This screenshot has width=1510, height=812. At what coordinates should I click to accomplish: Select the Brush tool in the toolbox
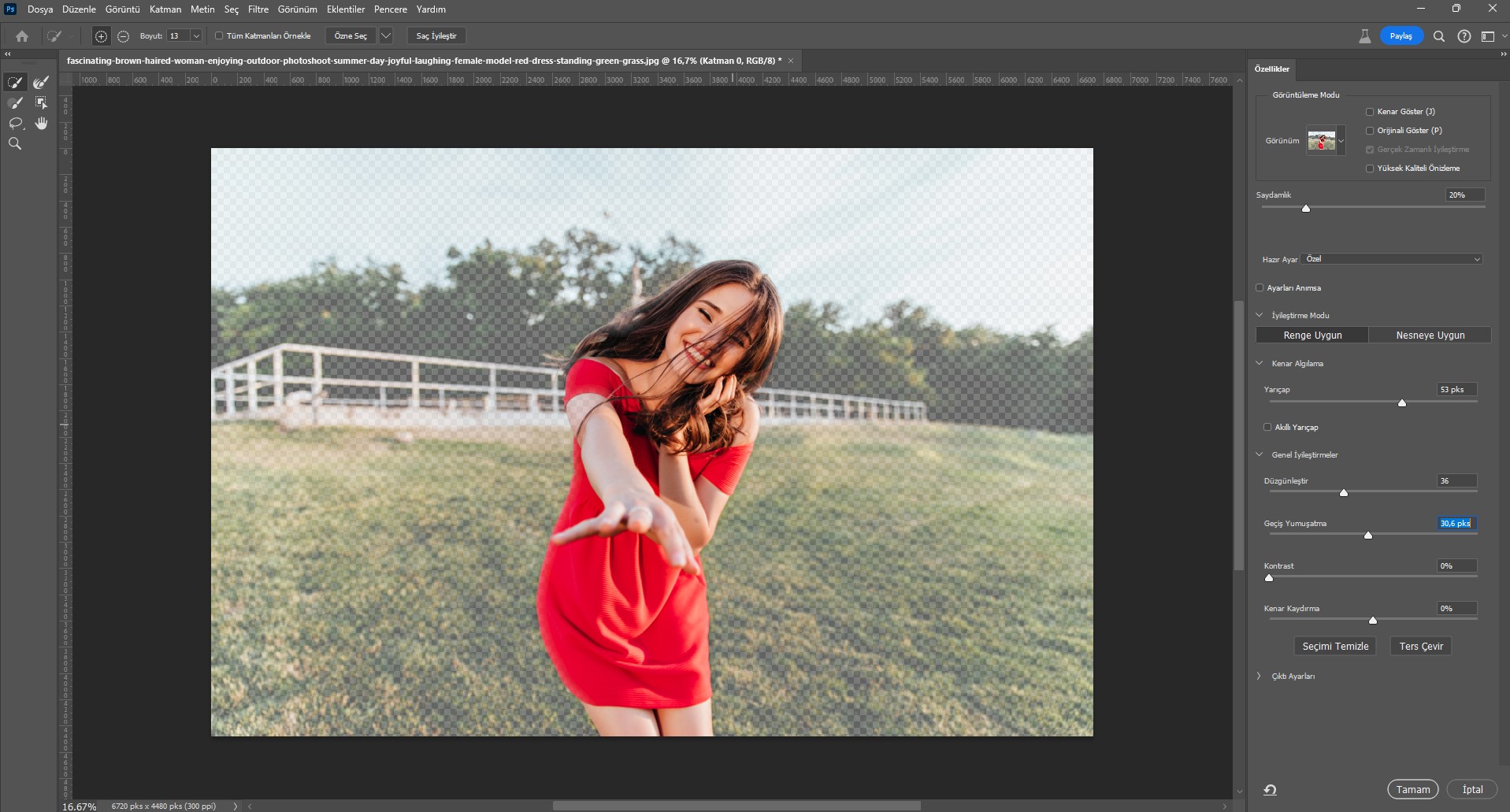(x=15, y=102)
